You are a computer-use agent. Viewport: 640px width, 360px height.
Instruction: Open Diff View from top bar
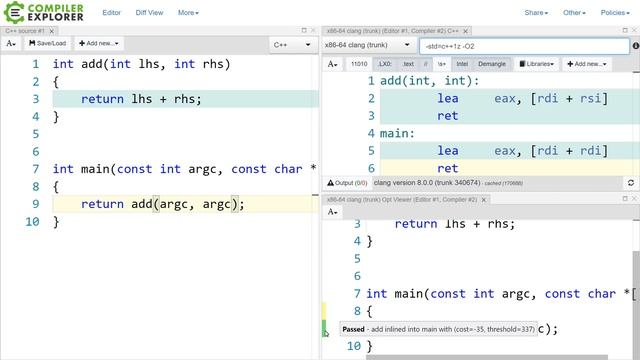pyautogui.click(x=149, y=13)
